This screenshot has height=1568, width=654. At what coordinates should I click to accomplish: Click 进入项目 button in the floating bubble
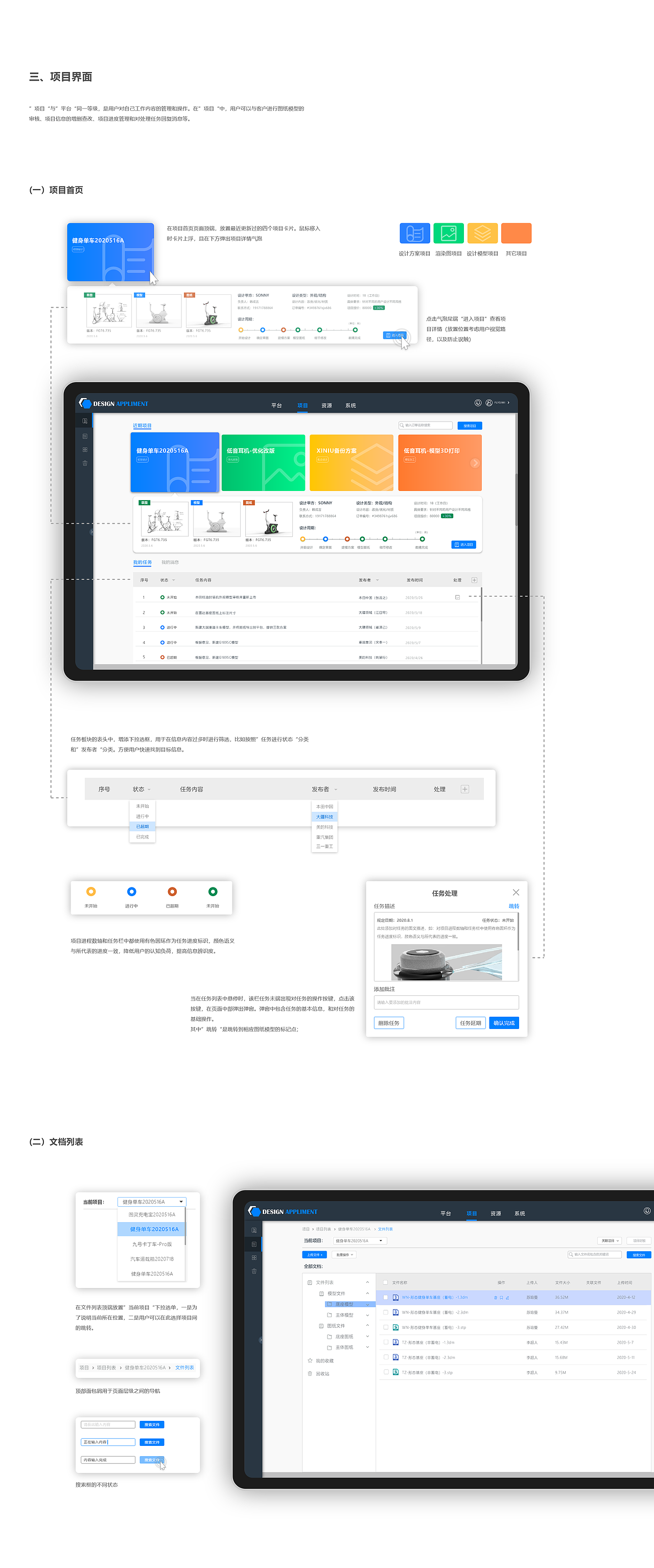(x=394, y=335)
